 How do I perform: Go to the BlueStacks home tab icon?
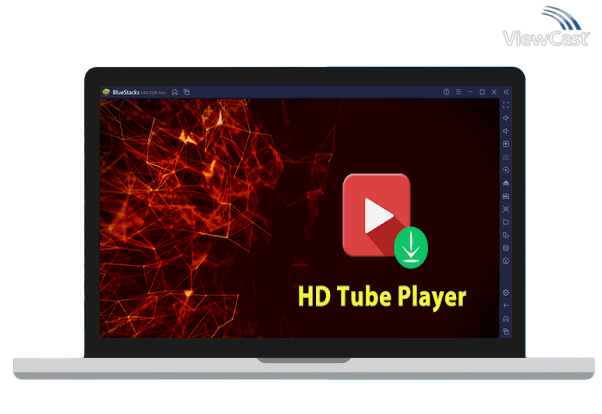click(175, 92)
